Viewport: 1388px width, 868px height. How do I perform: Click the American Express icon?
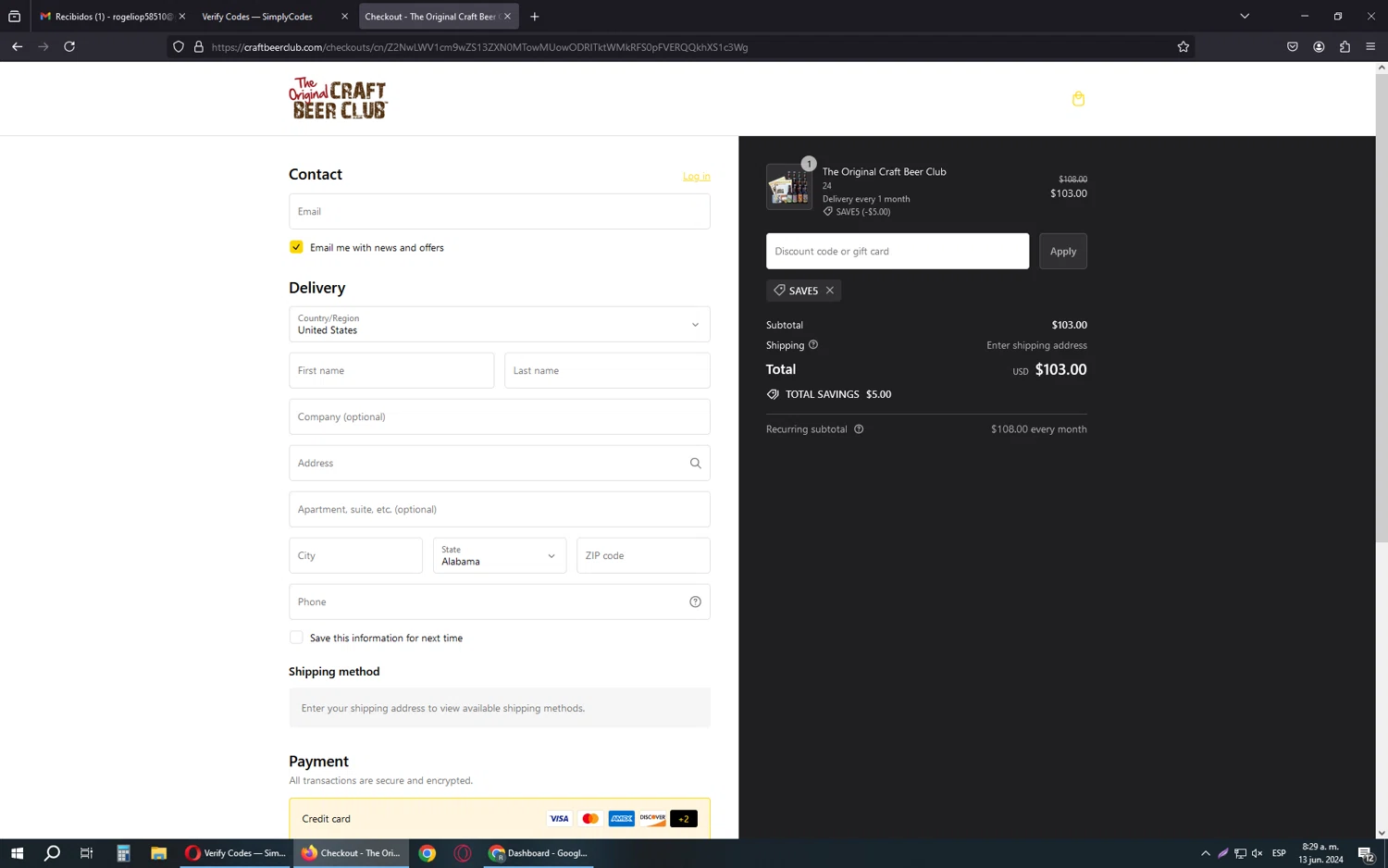point(622,819)
